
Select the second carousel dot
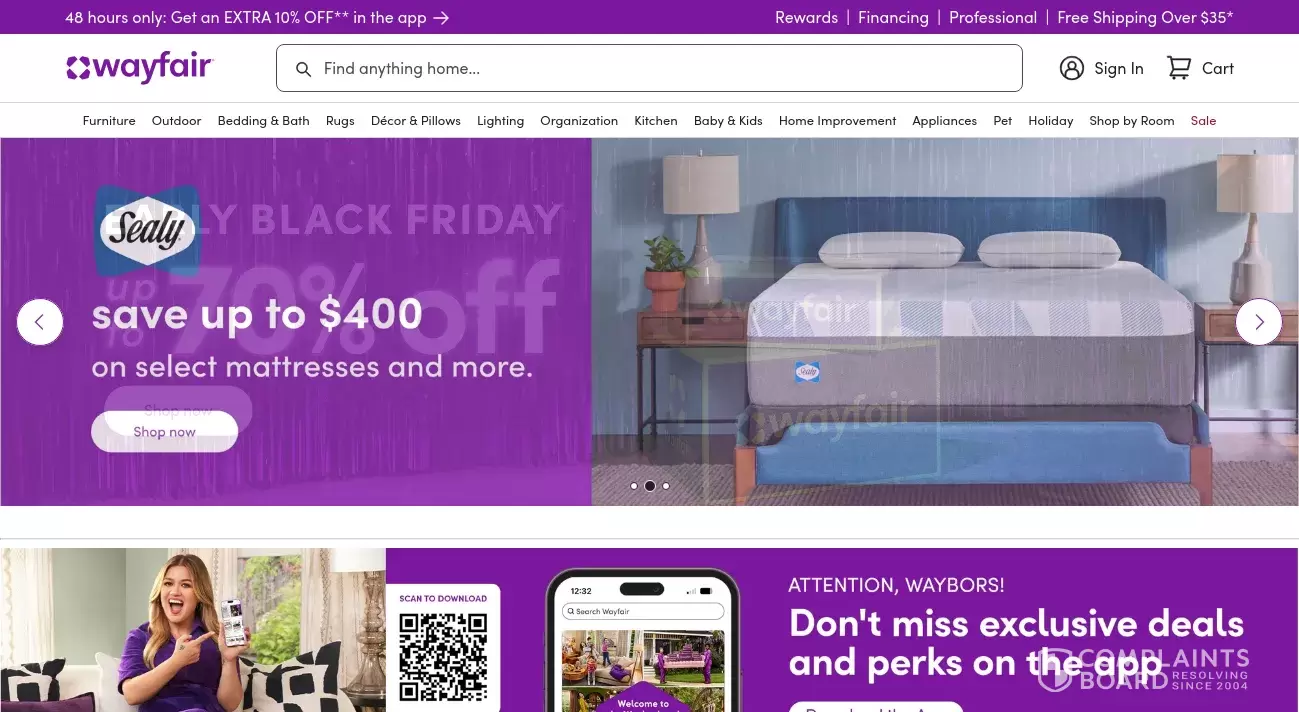click(x=650, y=486)
